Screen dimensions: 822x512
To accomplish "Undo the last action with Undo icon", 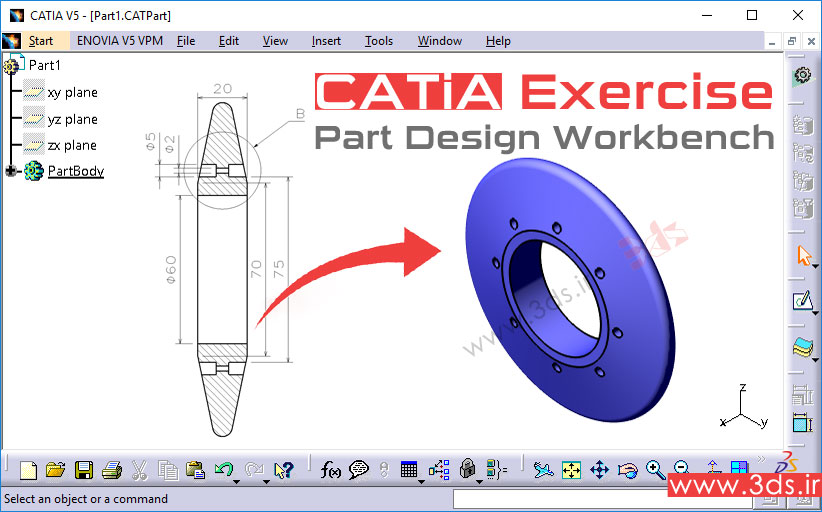I will (x=223, y=469).
